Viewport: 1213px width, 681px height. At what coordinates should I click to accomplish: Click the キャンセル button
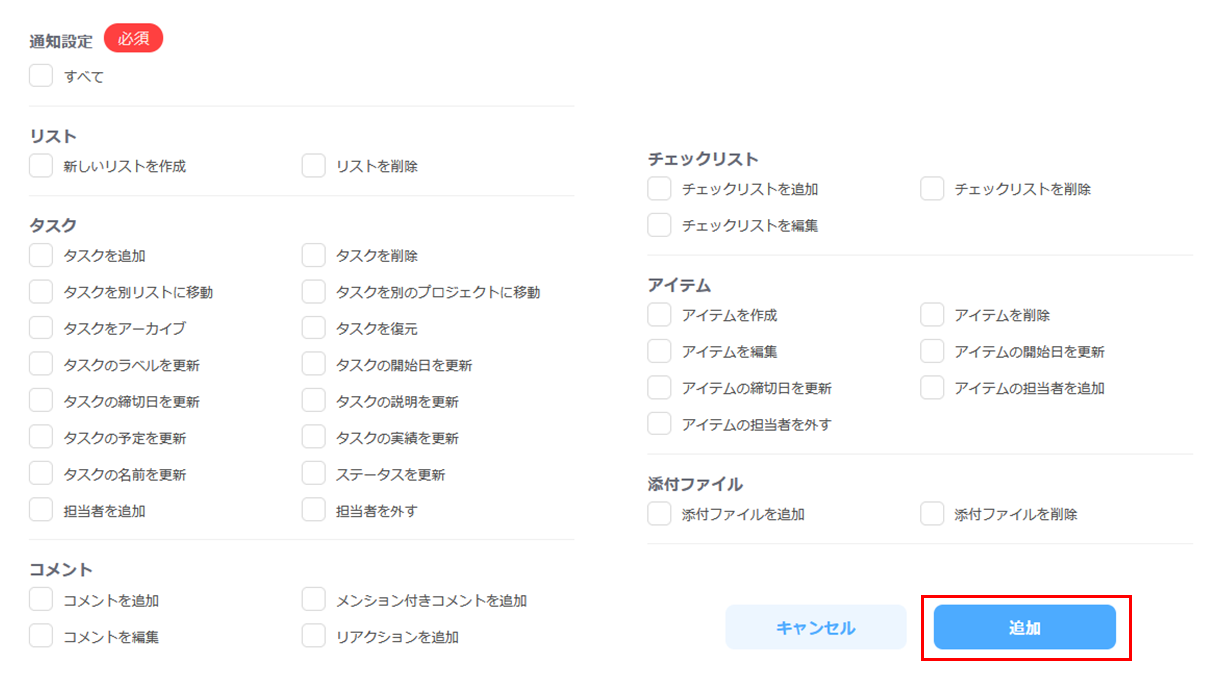pos(815,628)
